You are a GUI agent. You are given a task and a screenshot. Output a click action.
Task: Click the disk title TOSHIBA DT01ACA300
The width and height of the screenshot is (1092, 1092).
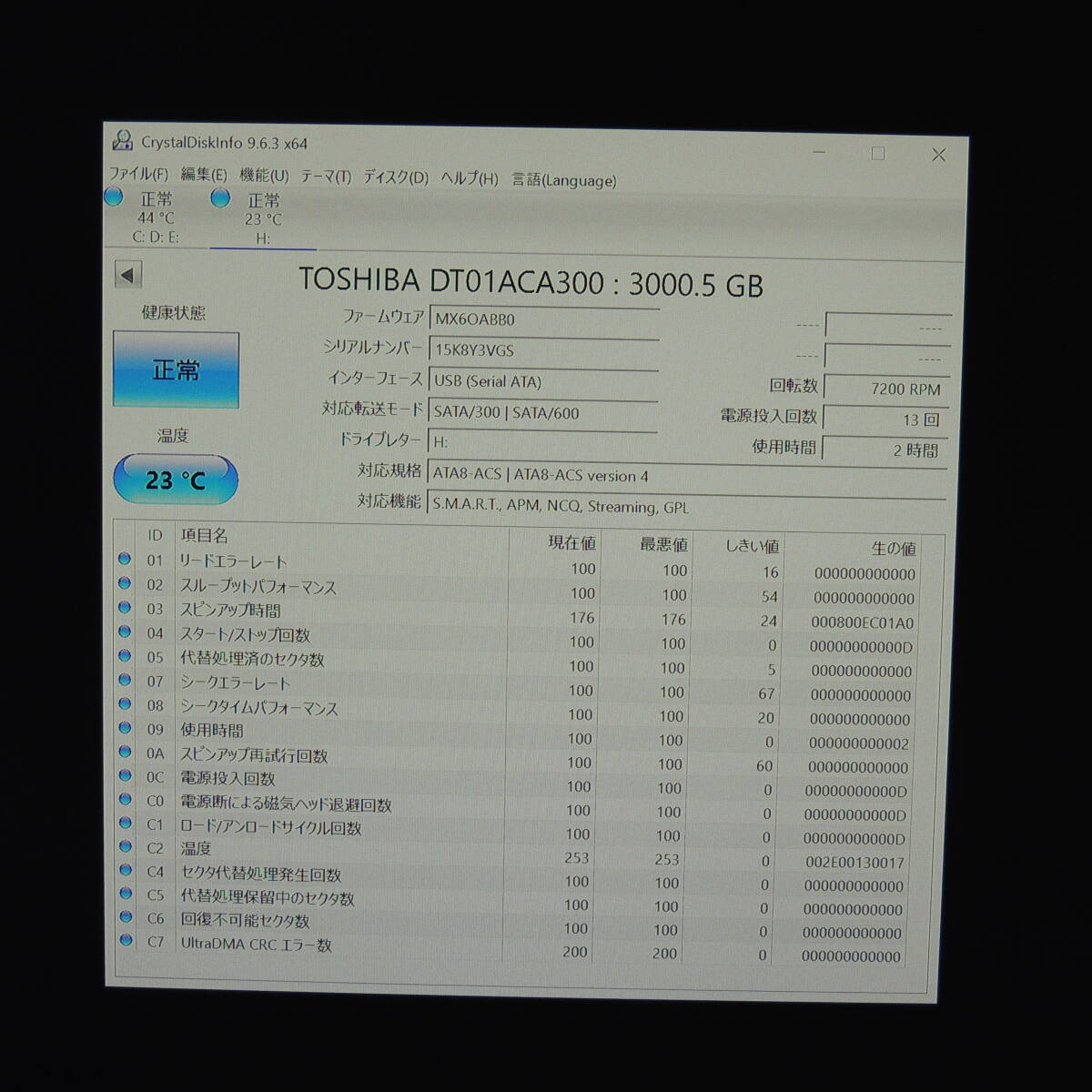531,282
